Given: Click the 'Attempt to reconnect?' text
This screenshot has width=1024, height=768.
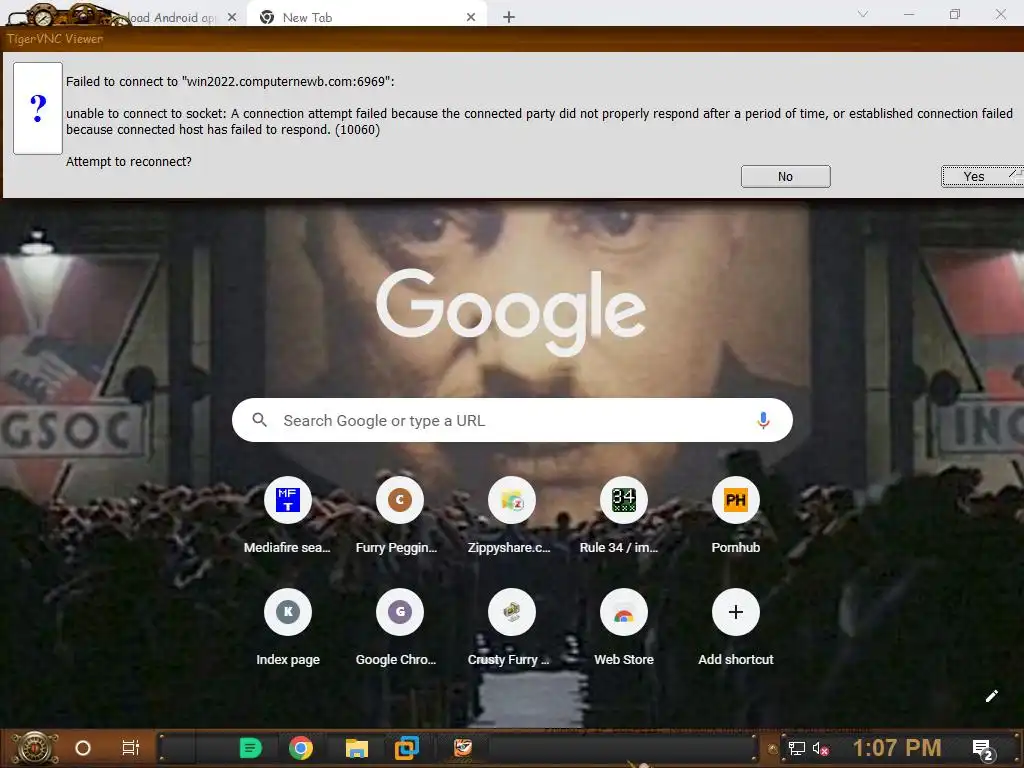Looking at the screenshot, I should click(x=129, y=161).
